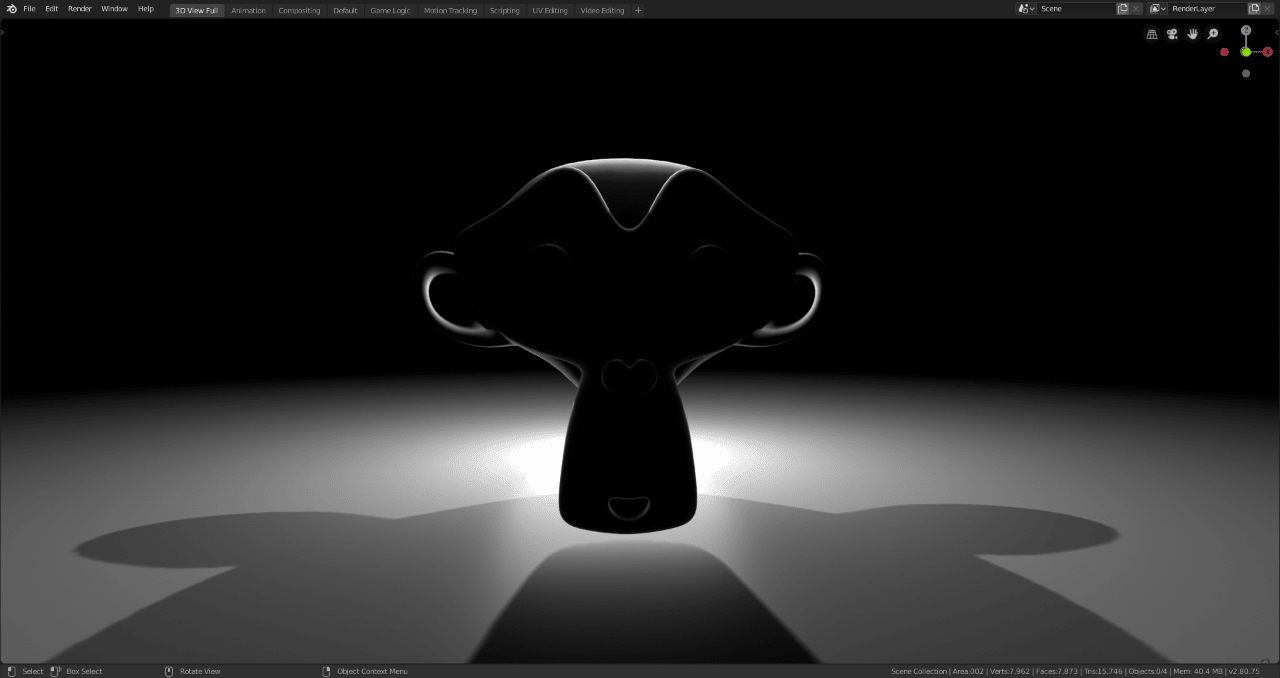Open the Render menu
1280x678 pixels.
[x=78, y=8]
